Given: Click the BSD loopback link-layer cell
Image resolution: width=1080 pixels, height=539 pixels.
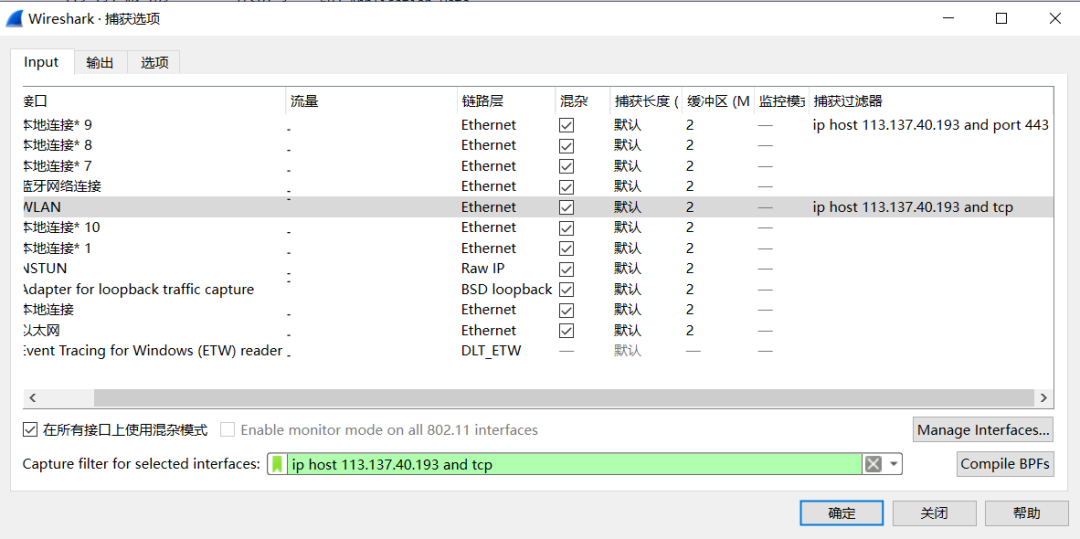Looking at the screenshot, I should pos(507,289).
